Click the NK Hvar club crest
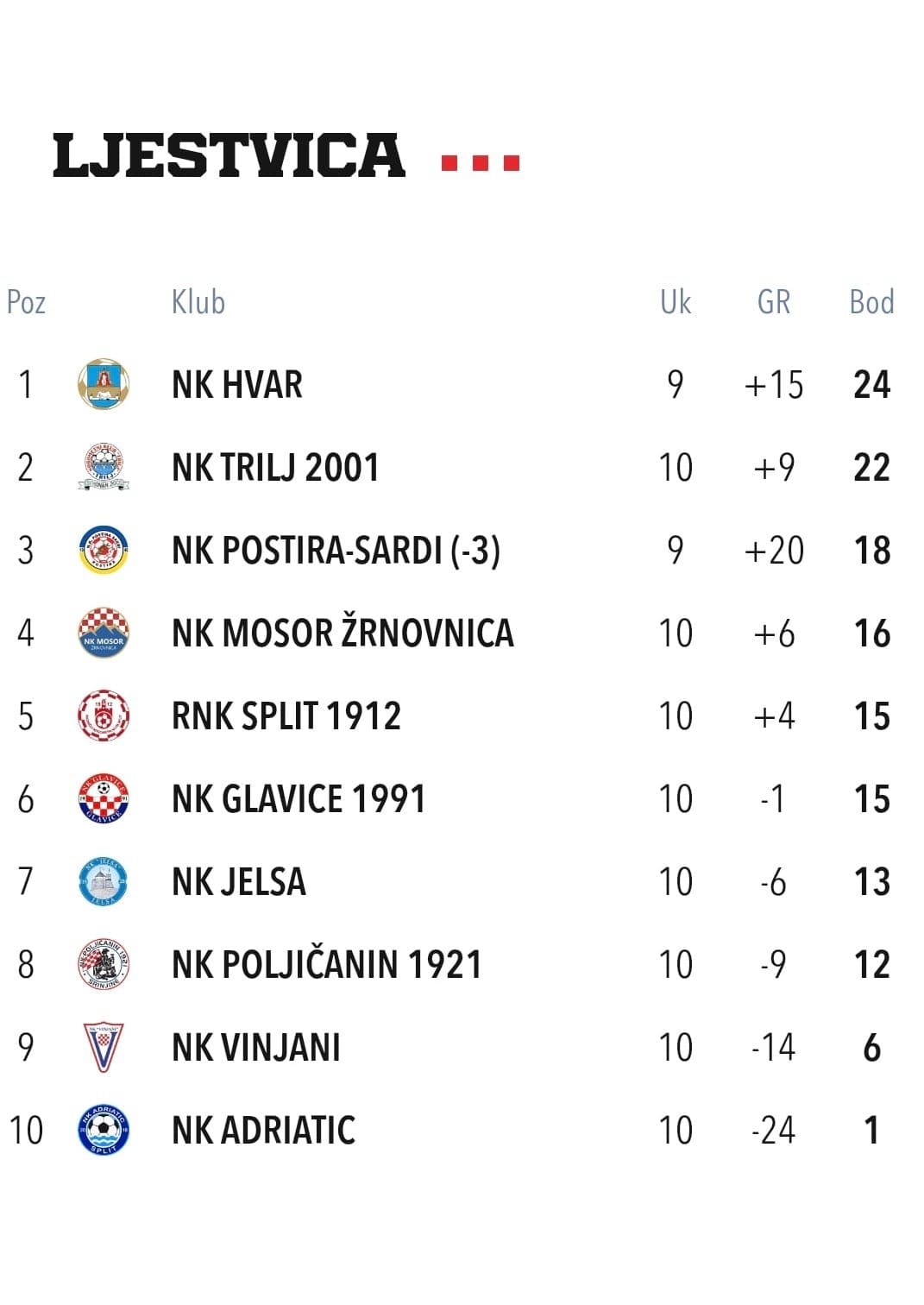The height and width of the screenshot is (1305, 924). tap(104, 385)
